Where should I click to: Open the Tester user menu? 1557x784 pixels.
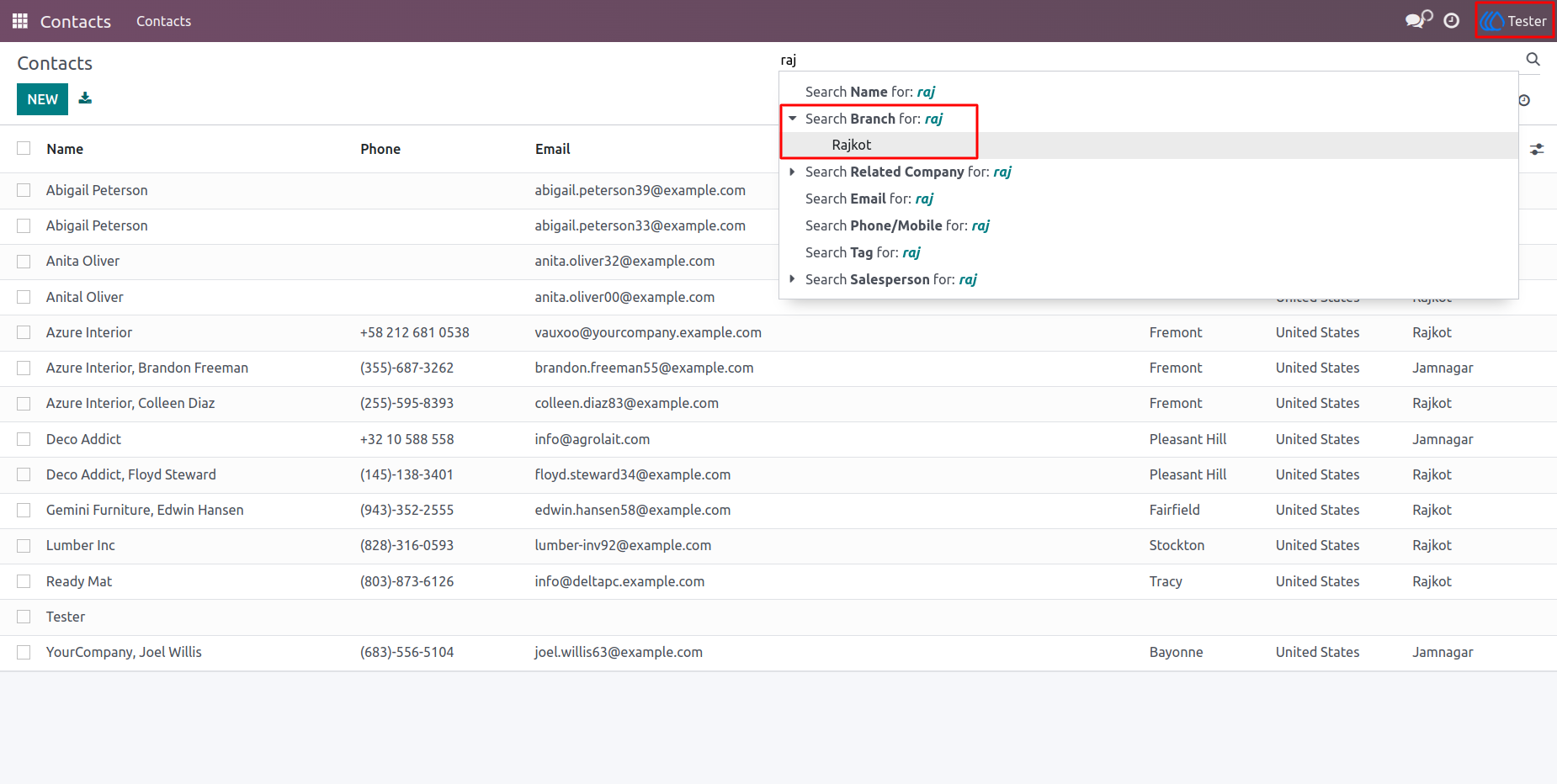(1515, 21)
